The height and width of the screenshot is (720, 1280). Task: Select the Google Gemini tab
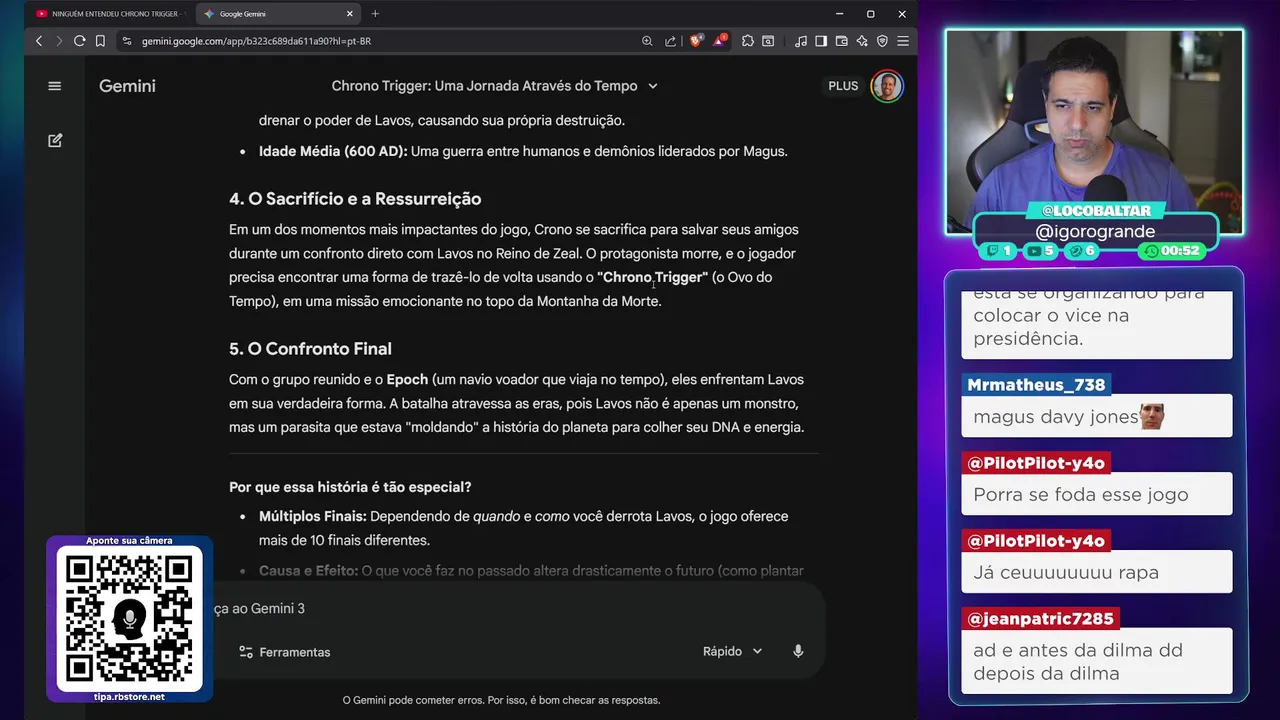pos(277,14)
